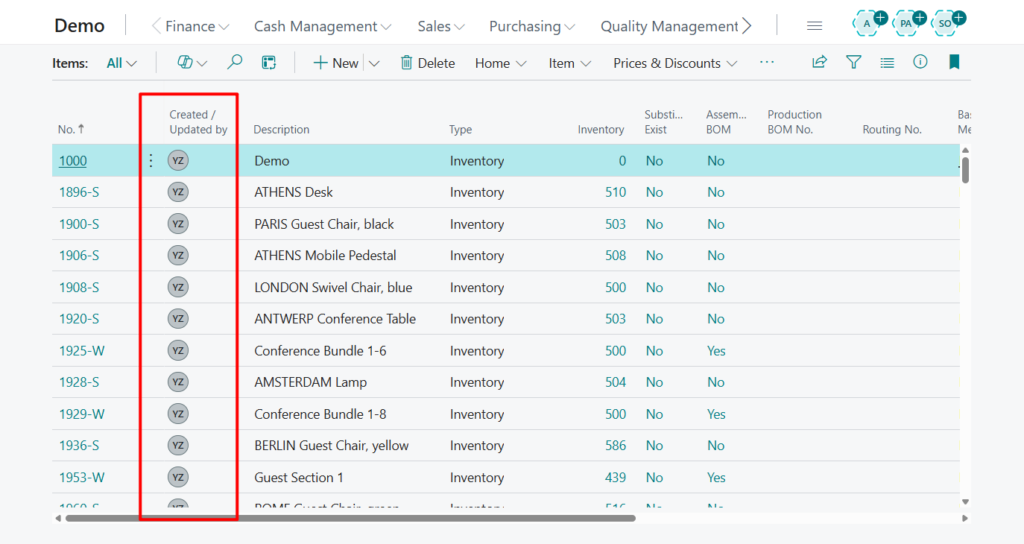
Task: Expand the arrow next to New
Action: click(375, 63)
